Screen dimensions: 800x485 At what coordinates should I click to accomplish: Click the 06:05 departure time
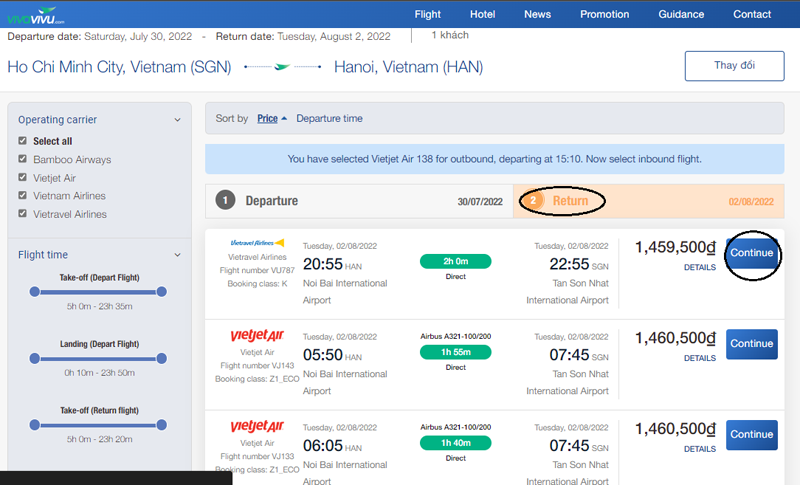322,446
